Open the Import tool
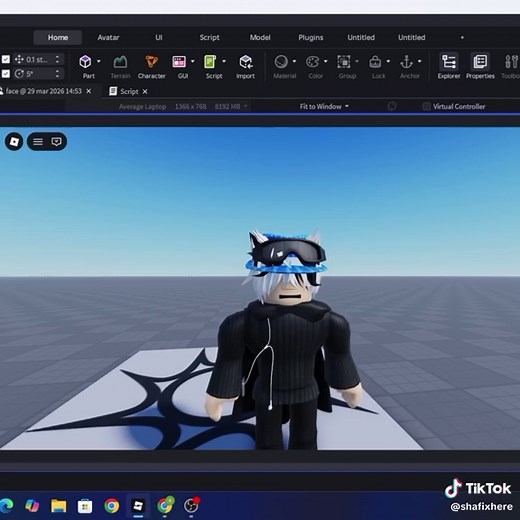 click(x=245, y=67)
